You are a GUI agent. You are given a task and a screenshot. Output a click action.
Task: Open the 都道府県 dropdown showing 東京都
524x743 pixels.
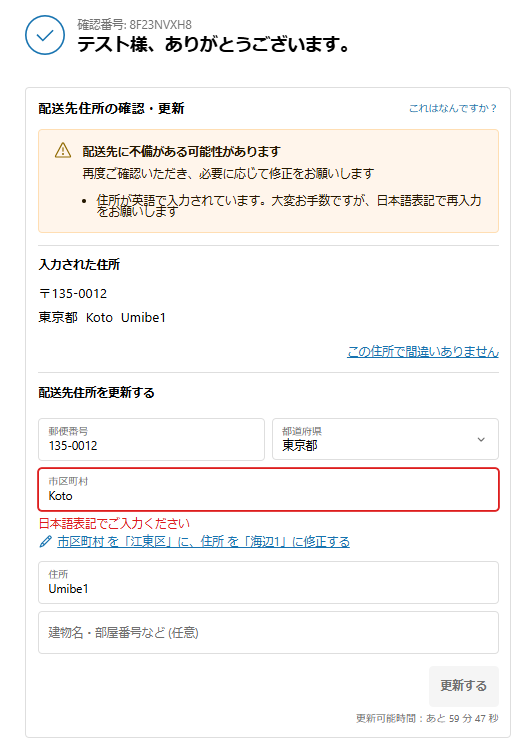(x=385, y=439)
